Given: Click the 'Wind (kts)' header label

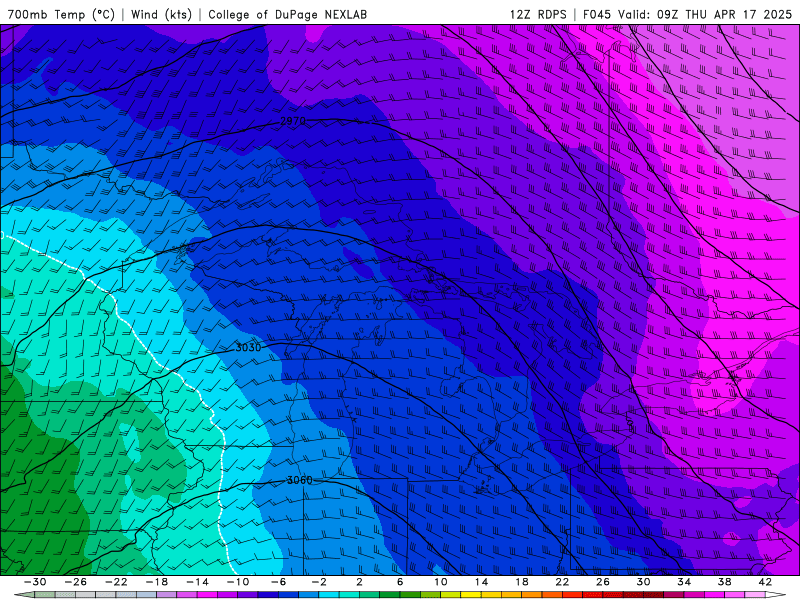Looking at the screenshot, I should tap(161, 14).
